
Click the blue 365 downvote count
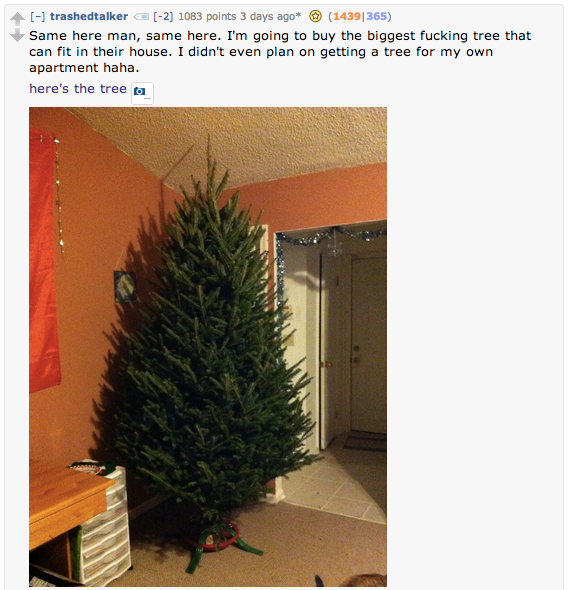tap(377, 16)
